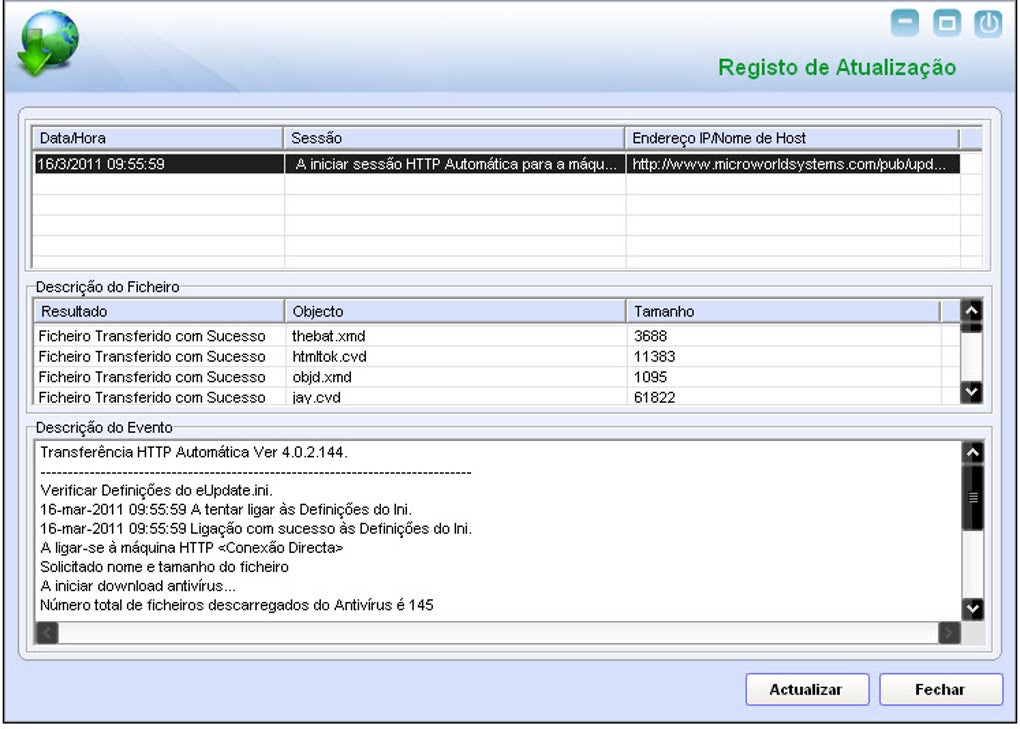Click event log horizontal scroll left arrow
Screen dimensions: 1020x729
click(x=47, y=633)
